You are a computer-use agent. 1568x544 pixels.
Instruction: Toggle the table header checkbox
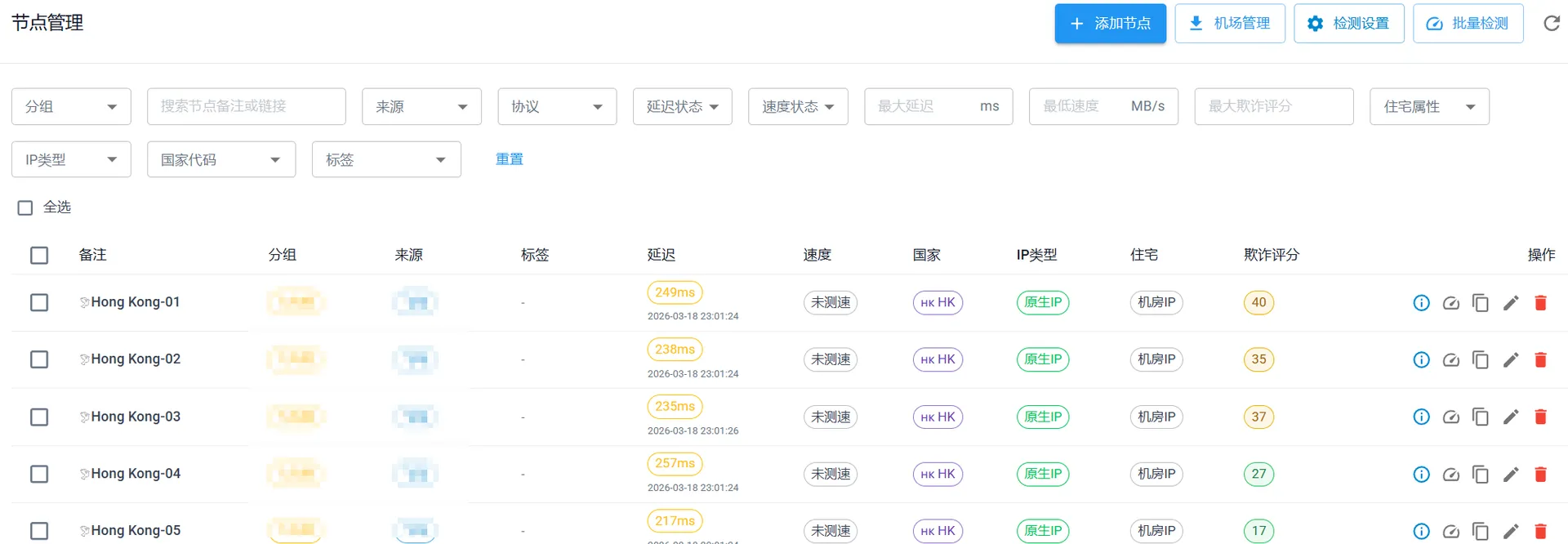coord(39,256)
